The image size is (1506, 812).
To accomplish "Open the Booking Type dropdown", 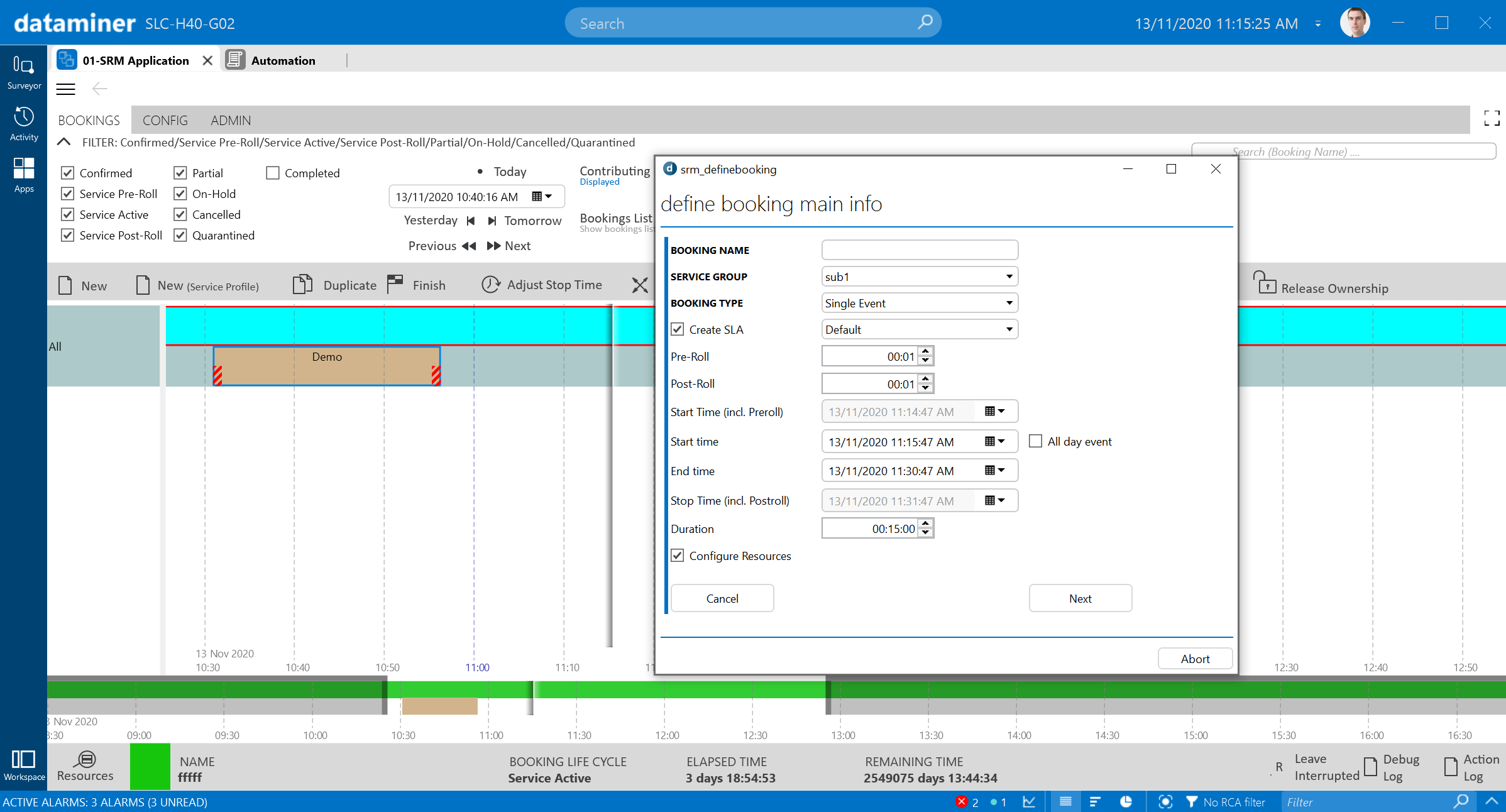I will click(1008, 302).
